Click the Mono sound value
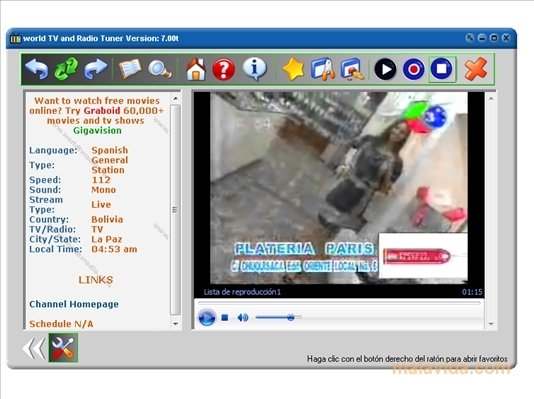This screenshot has height=399, width=534. (x=104, y=190)
